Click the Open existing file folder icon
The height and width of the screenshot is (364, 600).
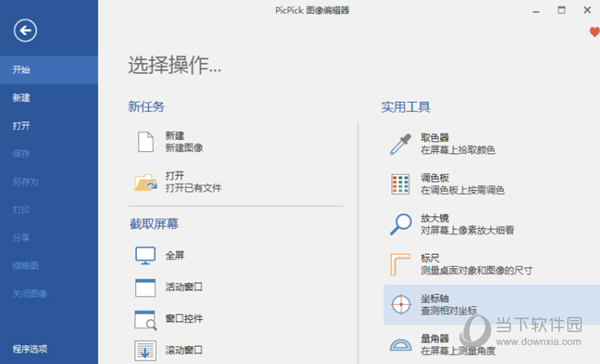[x=145, y=182]
